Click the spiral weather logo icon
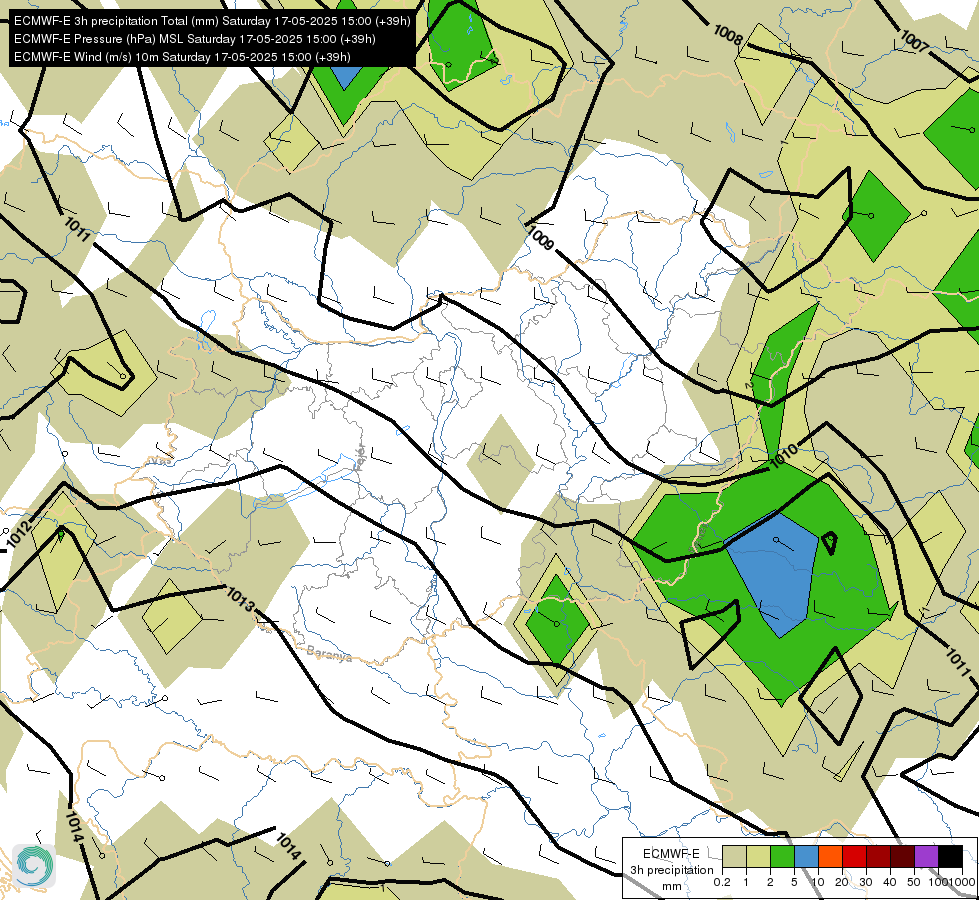The width and height of the screenshot is (979, 900). pos(34,866)
